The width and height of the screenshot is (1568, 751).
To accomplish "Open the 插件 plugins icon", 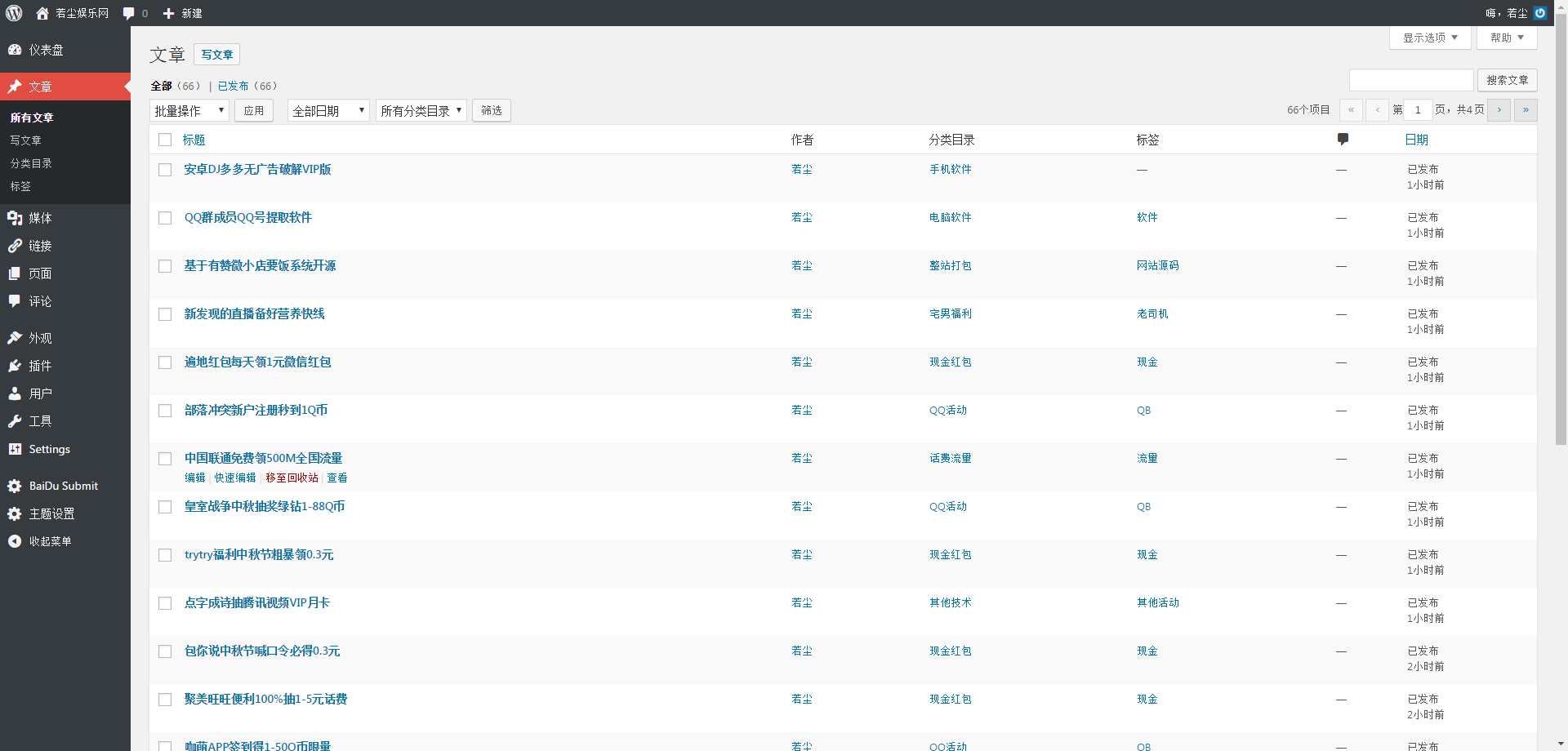I will [15, 366].
